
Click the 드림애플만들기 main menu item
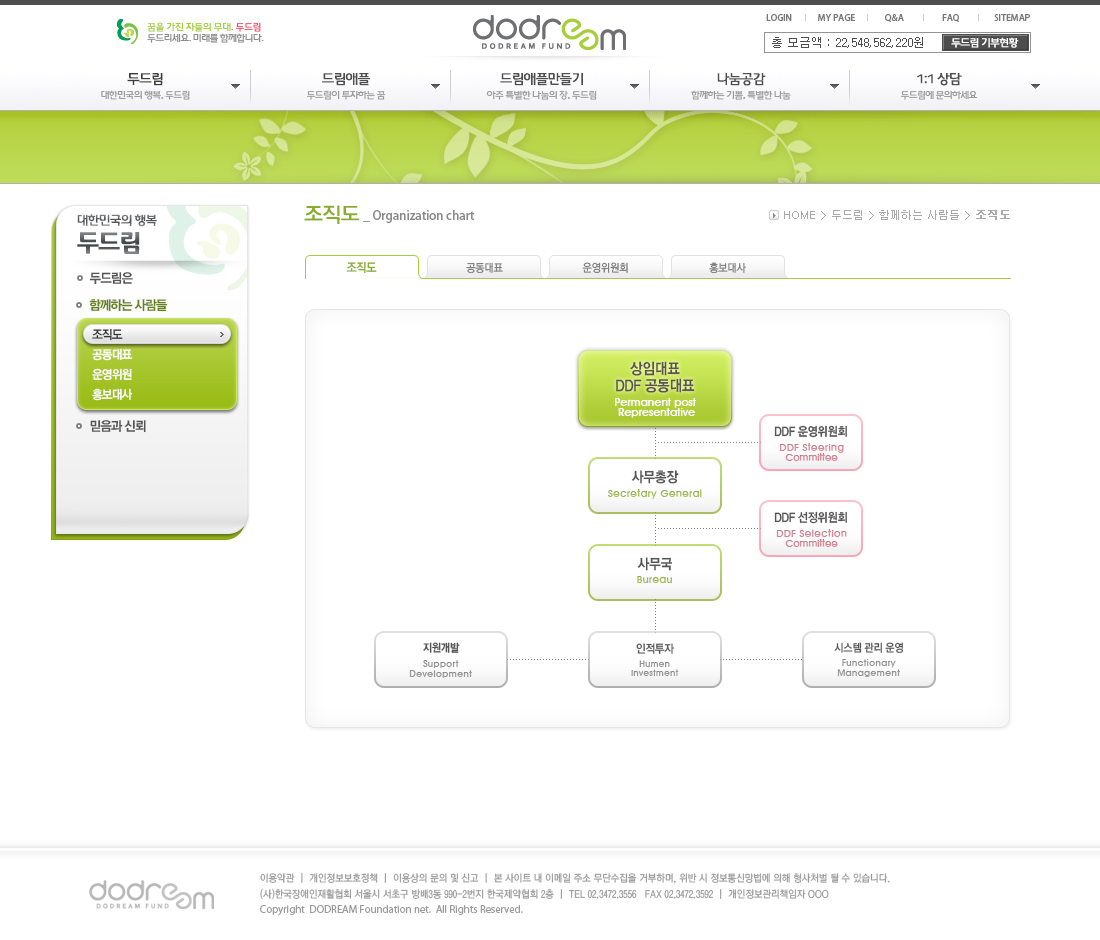pos(542,79)
